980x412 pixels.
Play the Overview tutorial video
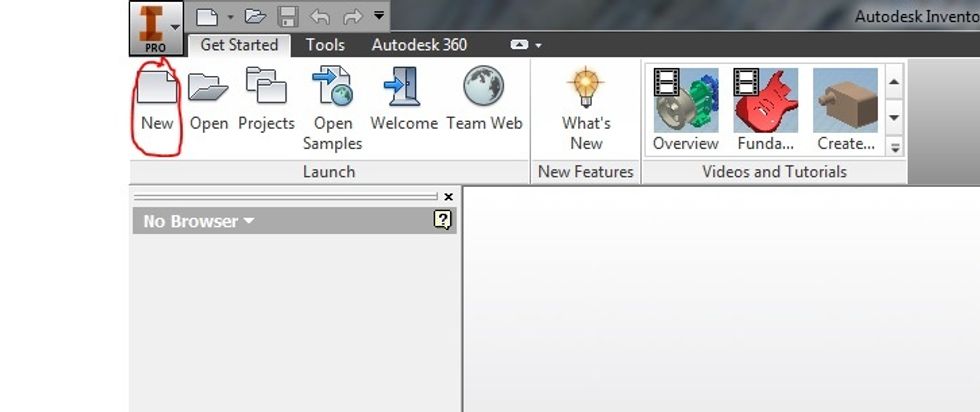click(686, 100)
